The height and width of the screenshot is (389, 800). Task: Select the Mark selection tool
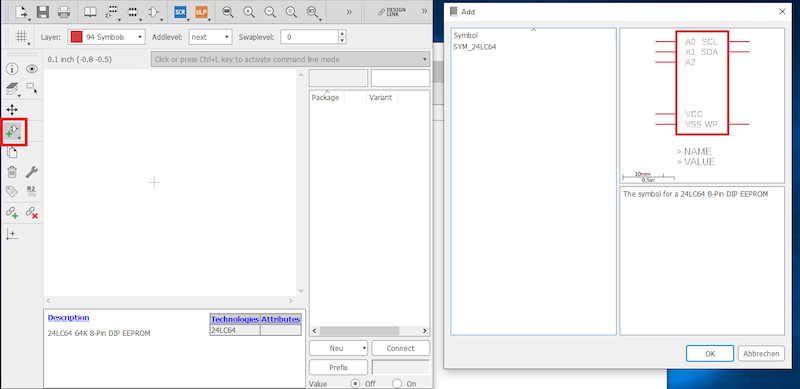point(32,88)
